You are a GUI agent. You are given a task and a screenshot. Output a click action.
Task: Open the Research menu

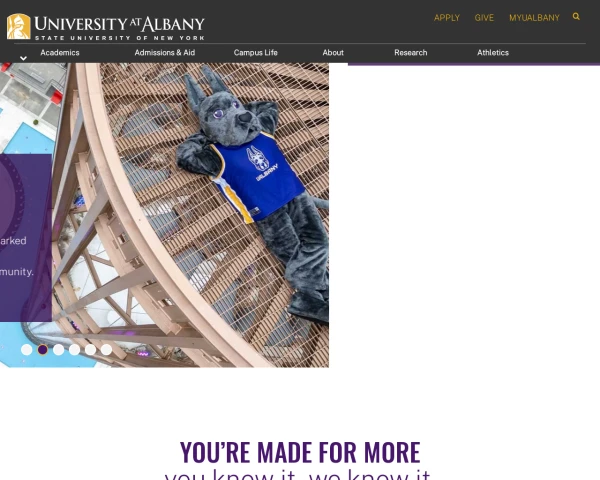click(411, 53)
